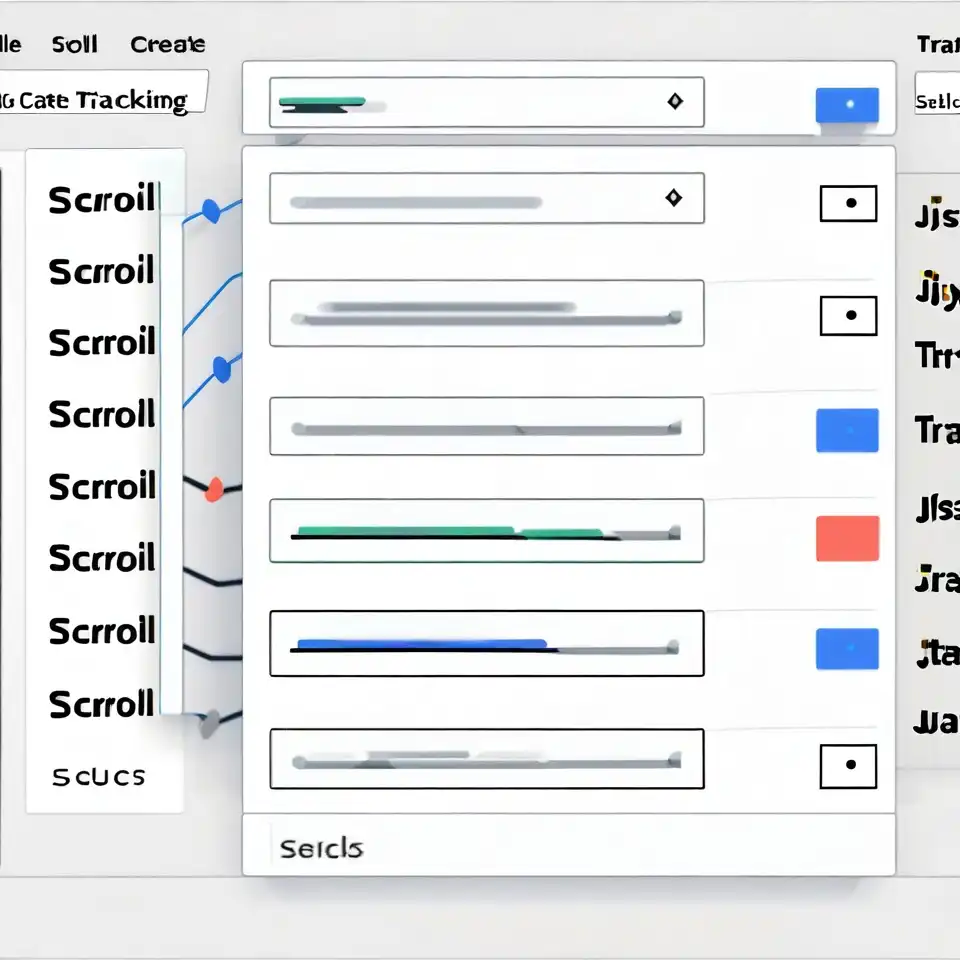Click the Scucs label below the Scroil list
Image resolution: width=960 pixels, height=960 pixels.
click(97, 776)
